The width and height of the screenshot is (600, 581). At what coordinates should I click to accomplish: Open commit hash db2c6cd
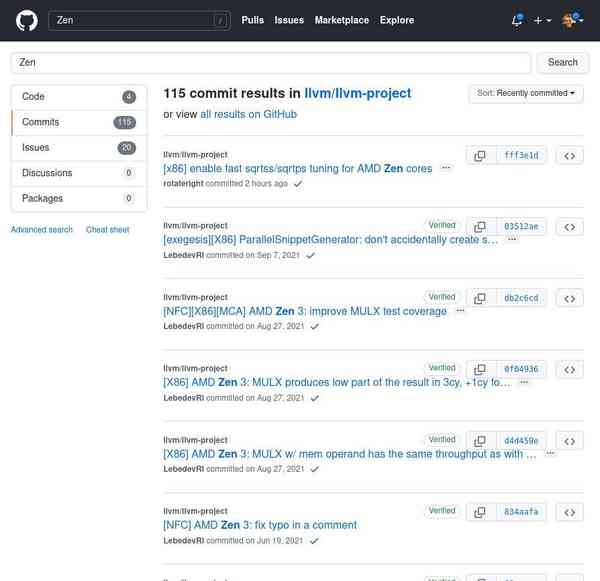521,299
